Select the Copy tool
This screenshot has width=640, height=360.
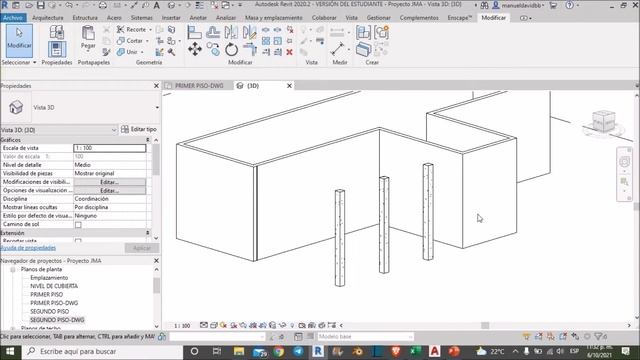[213, 49]
